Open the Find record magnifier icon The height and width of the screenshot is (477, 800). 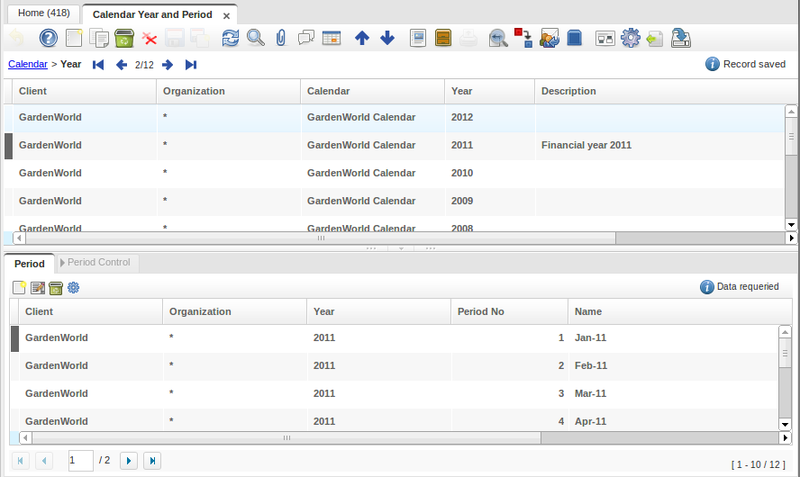[x=256, y=39]
